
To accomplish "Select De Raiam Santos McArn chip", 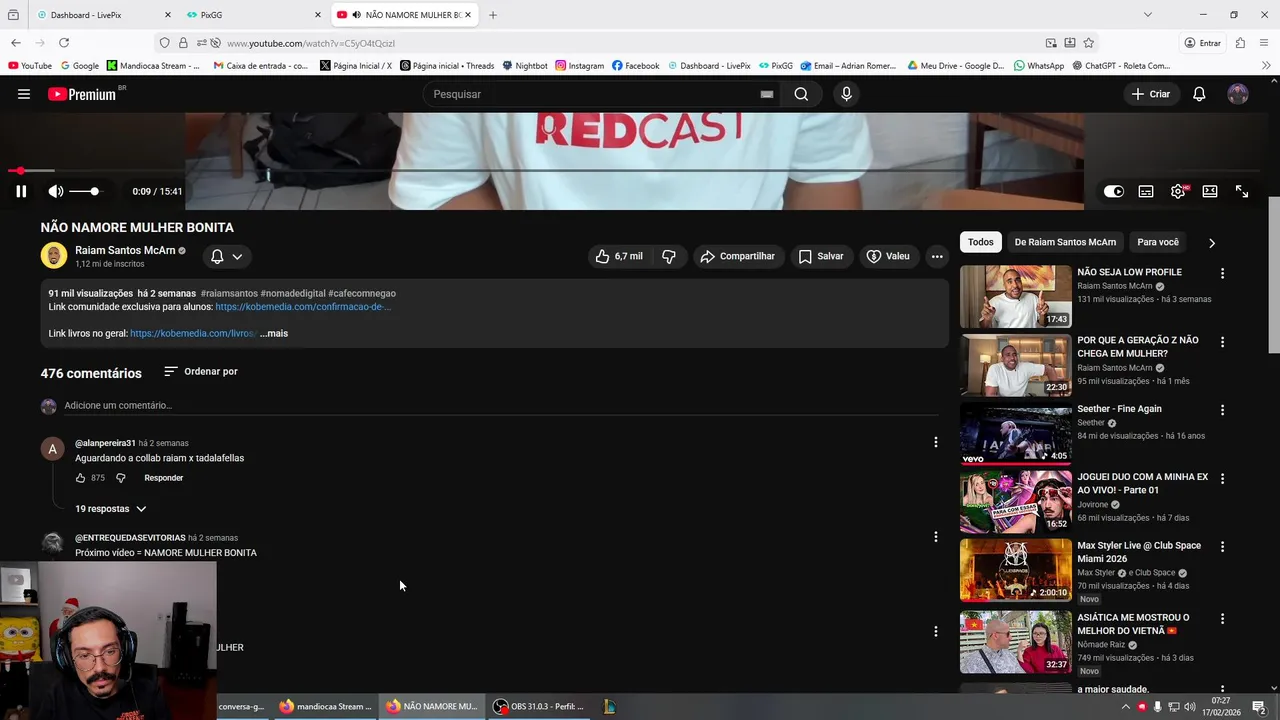I will point(1065,242).
